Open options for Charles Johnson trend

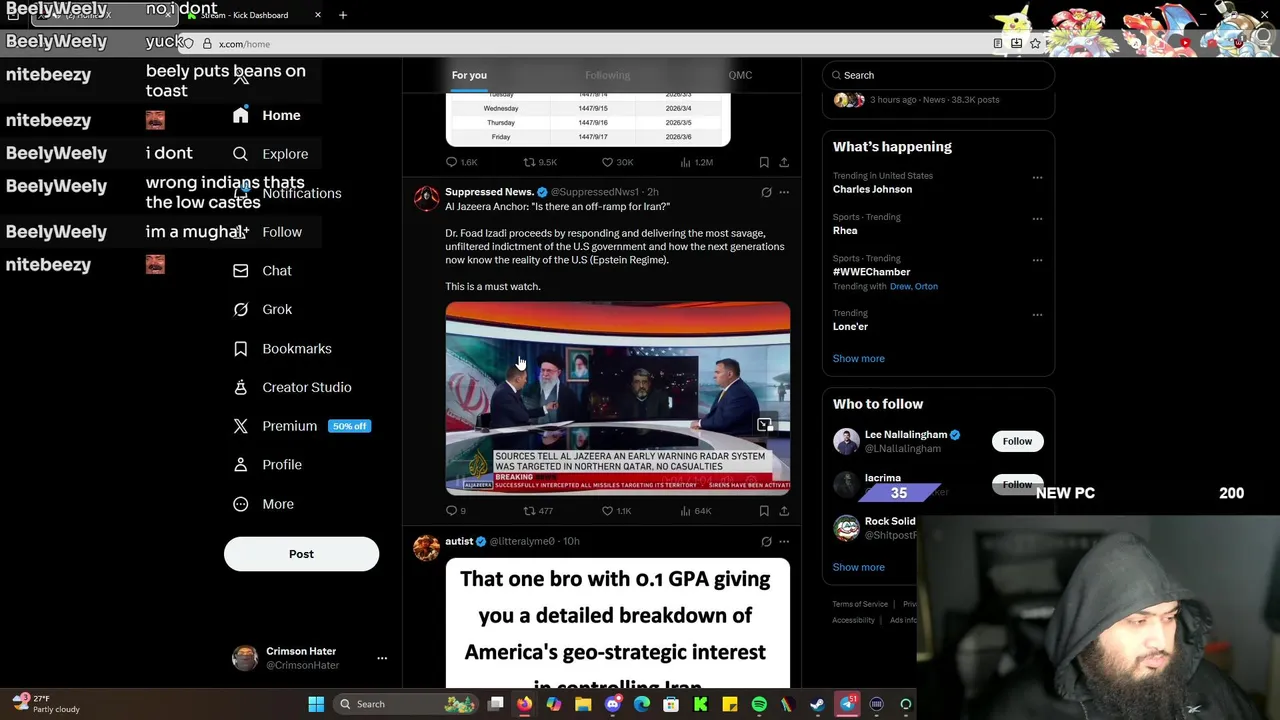(1037, 178)
